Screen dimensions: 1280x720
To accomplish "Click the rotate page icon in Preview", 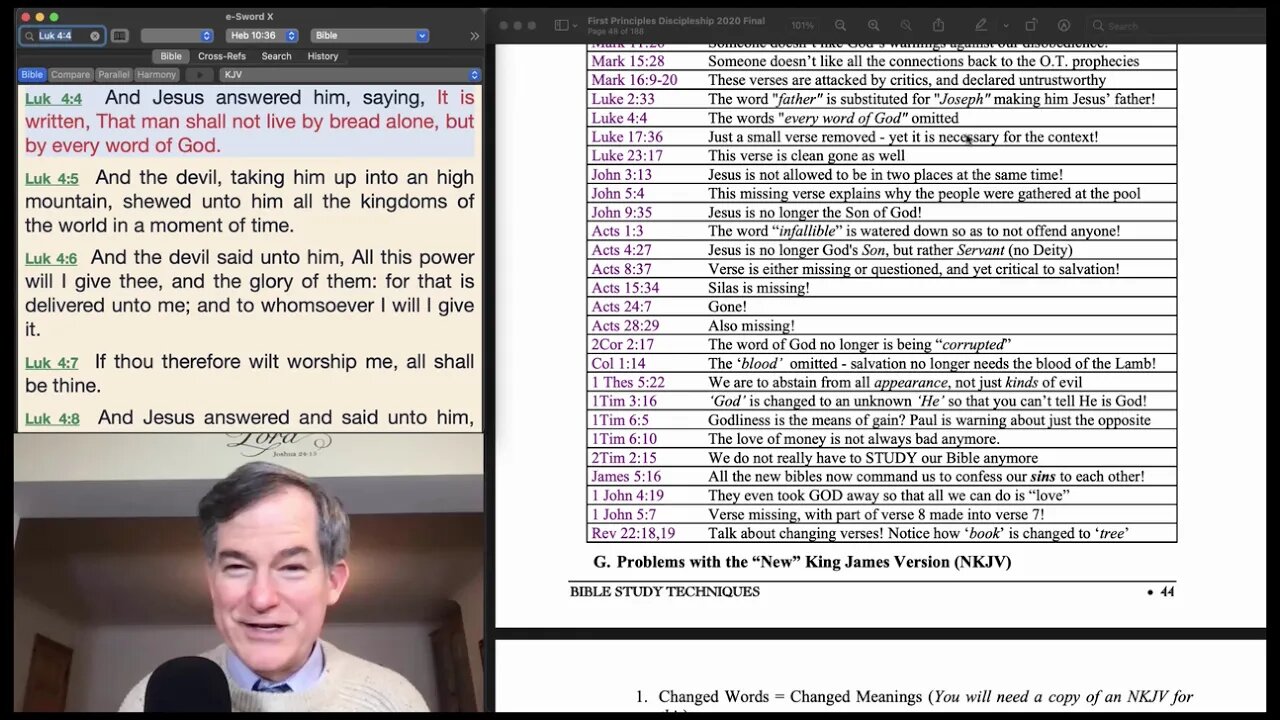I will point(1031,25).
